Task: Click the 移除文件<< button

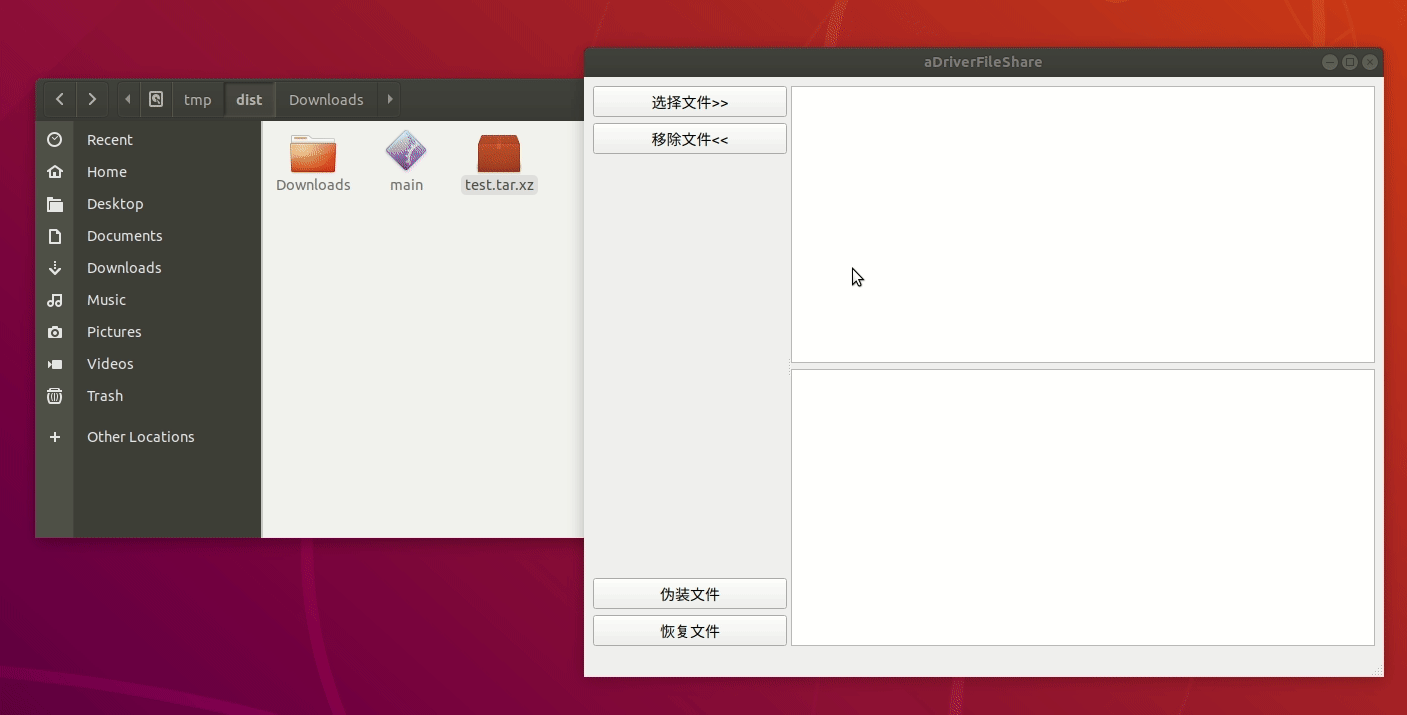Action: pyautogui.click(x=690, y=139)
